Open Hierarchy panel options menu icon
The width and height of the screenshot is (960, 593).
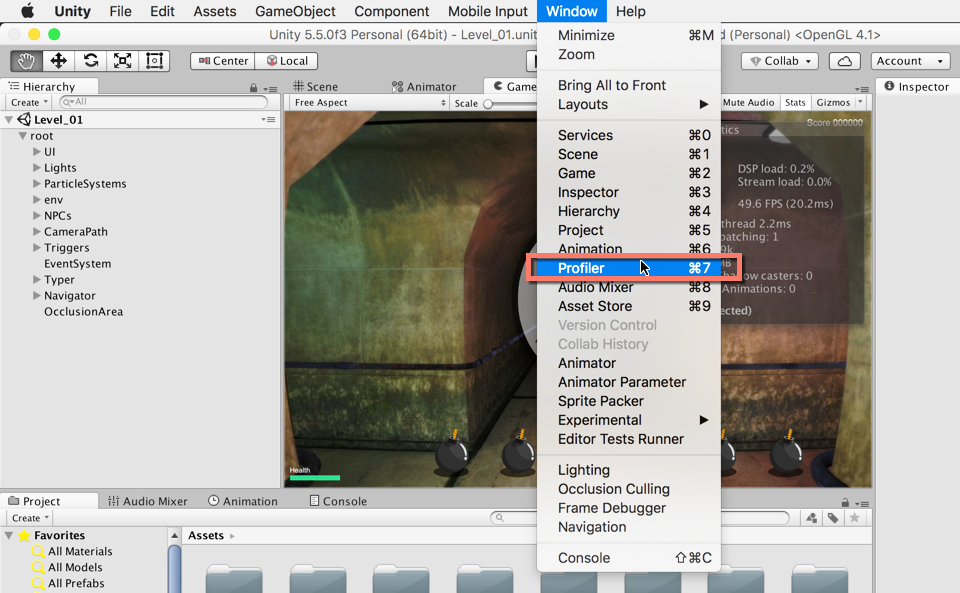pyautogui.click(x=271, y=89)
